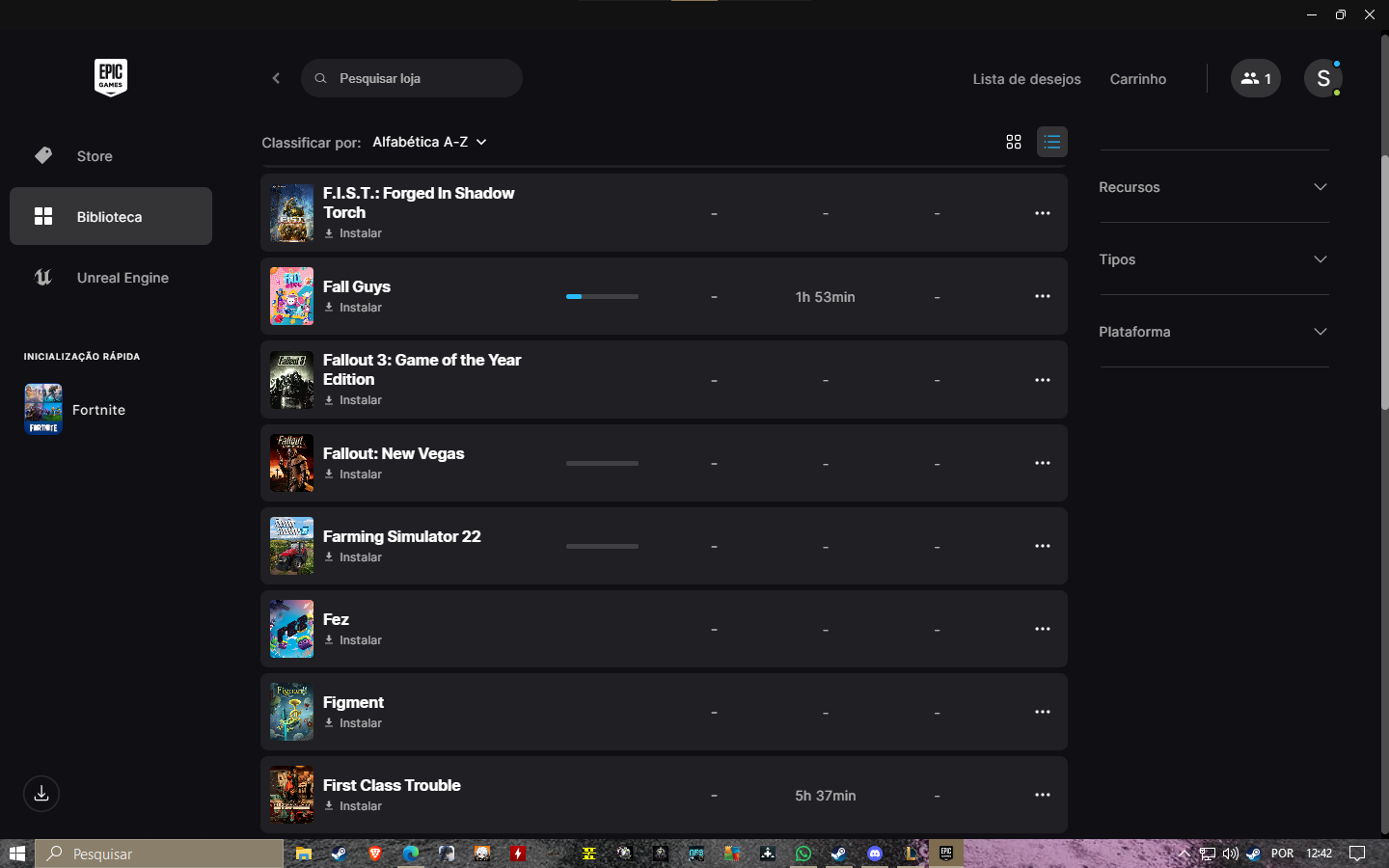The width and height of the screenshot is (1389, 868).
Task: Go back using the back arrow
Action: 276,78
